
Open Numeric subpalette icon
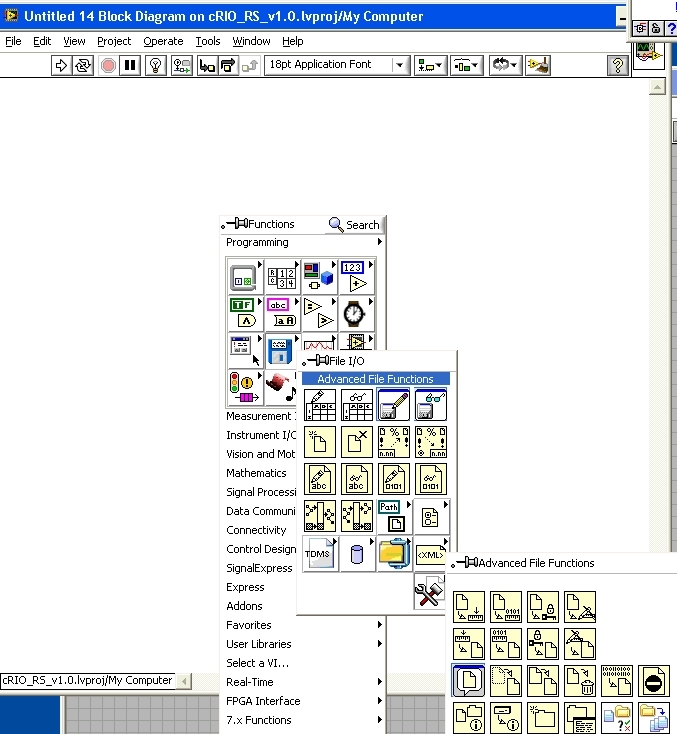pyautogui.click(x=356, y=277)
